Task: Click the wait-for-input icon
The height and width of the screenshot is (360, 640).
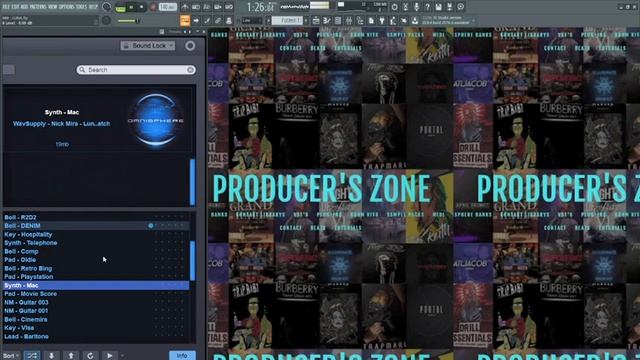Action: [x=196, y=7]
